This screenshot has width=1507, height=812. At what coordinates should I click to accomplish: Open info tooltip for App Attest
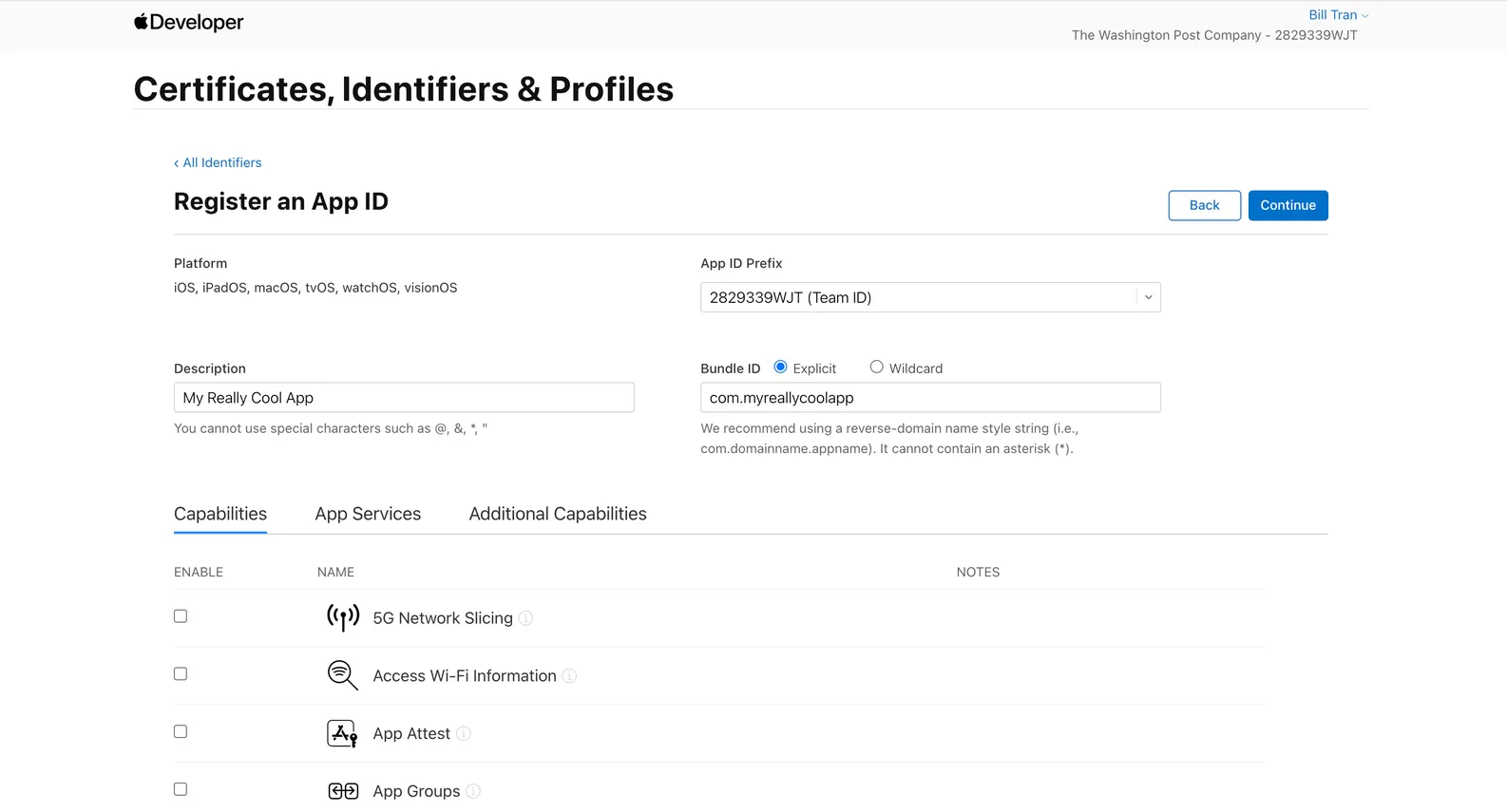point(464,734)
